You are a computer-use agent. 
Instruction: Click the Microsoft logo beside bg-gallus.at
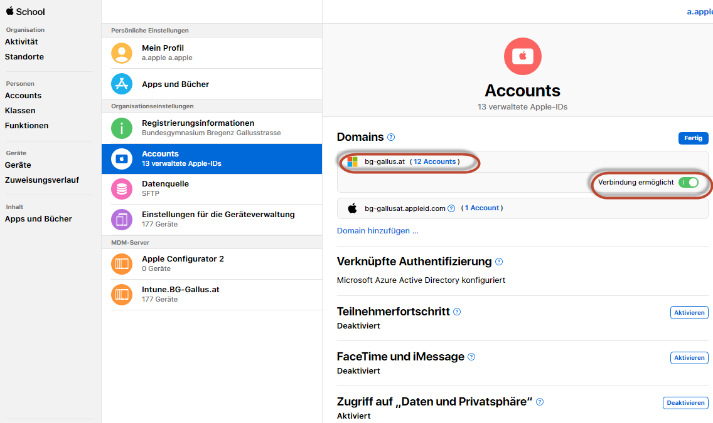tap(352, 162)
